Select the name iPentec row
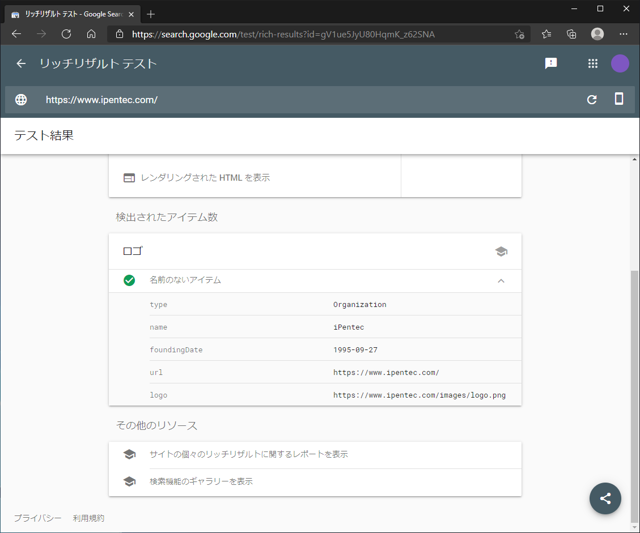 335,327
